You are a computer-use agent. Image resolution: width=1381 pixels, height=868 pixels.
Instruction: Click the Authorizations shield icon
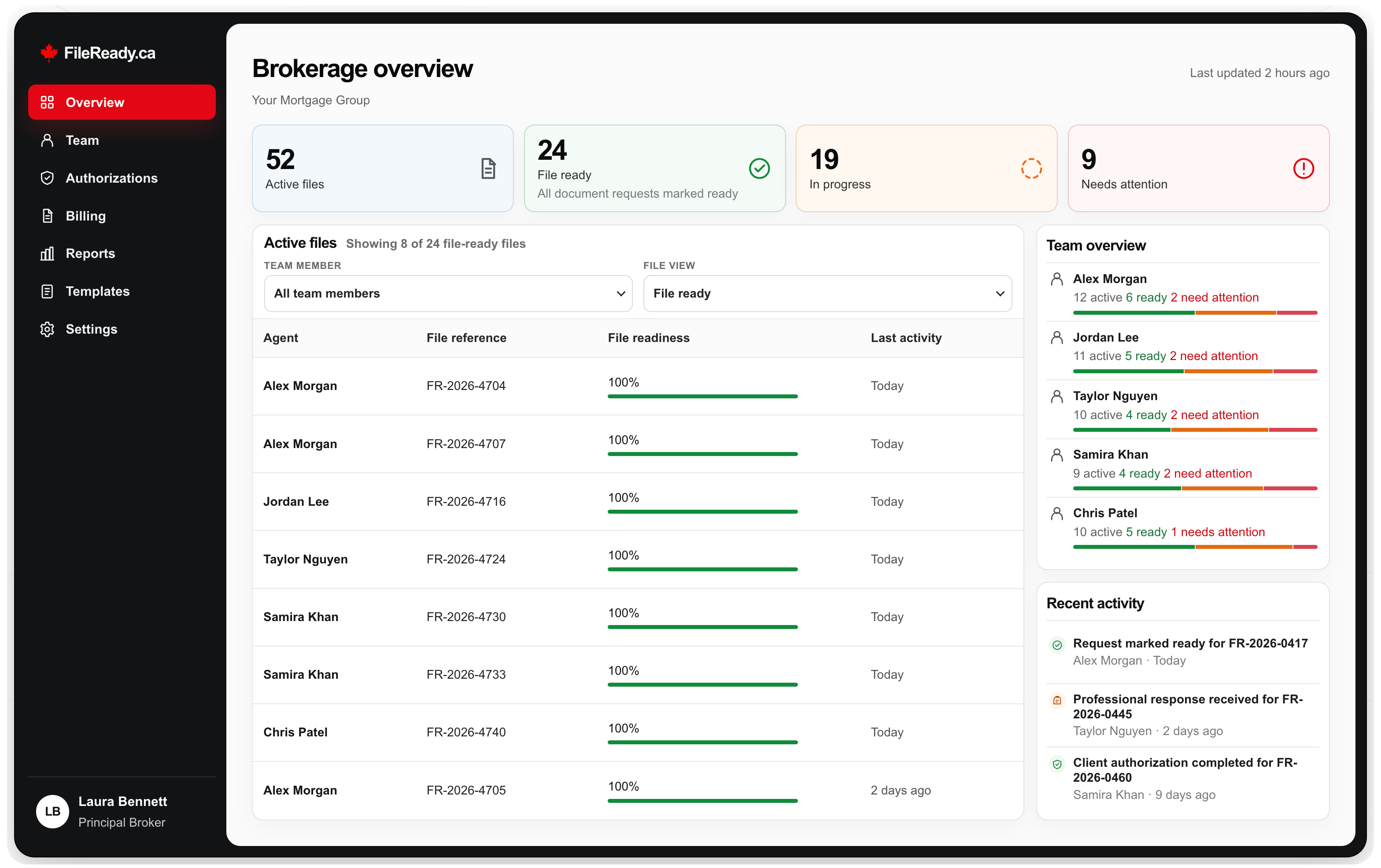tap(47, 178)
